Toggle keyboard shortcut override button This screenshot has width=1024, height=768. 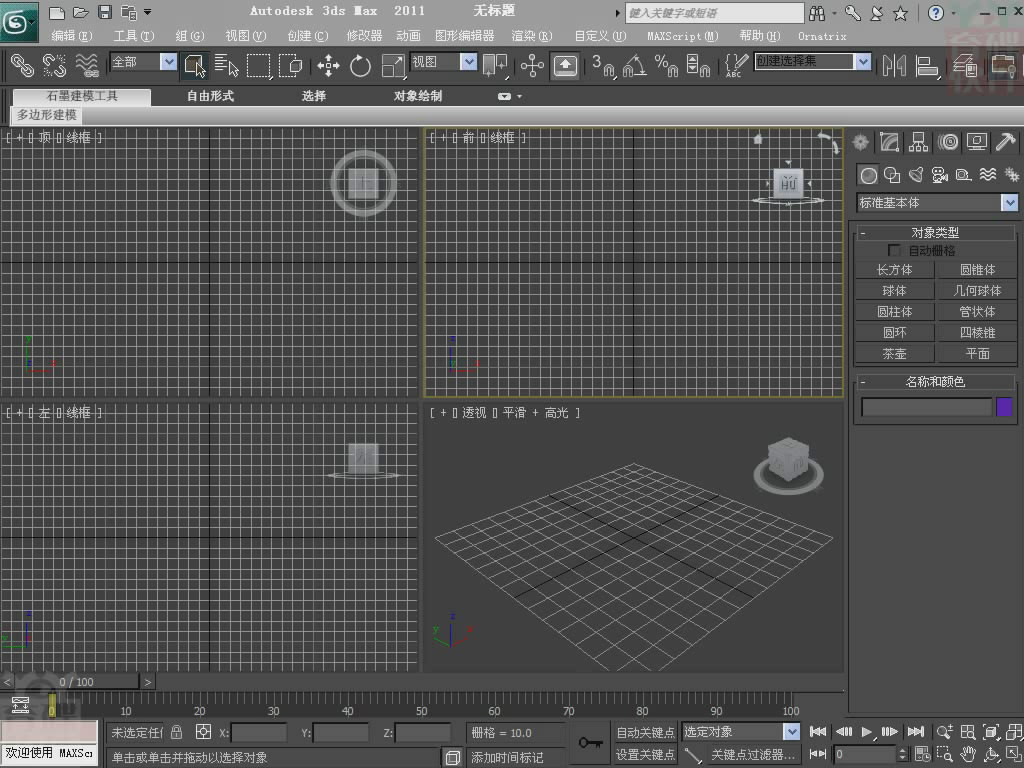565,65
